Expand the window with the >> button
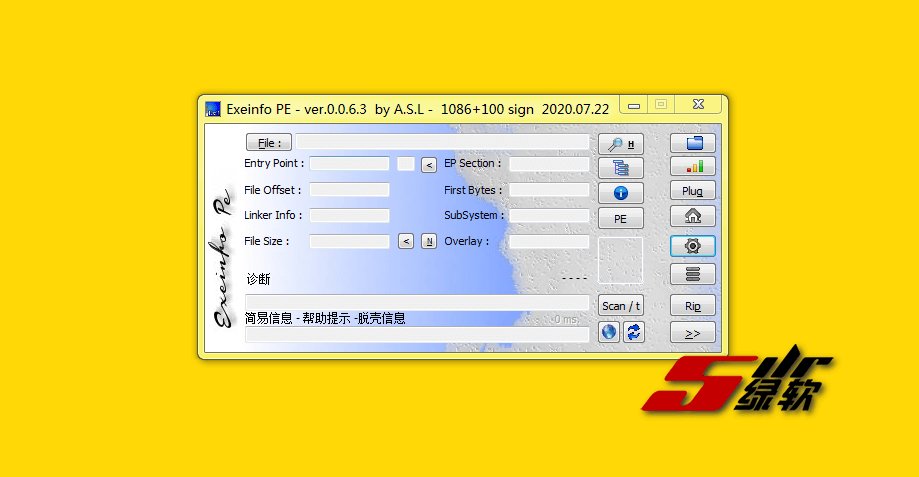This screenshot has width=919, height=477. pos(692,333)
